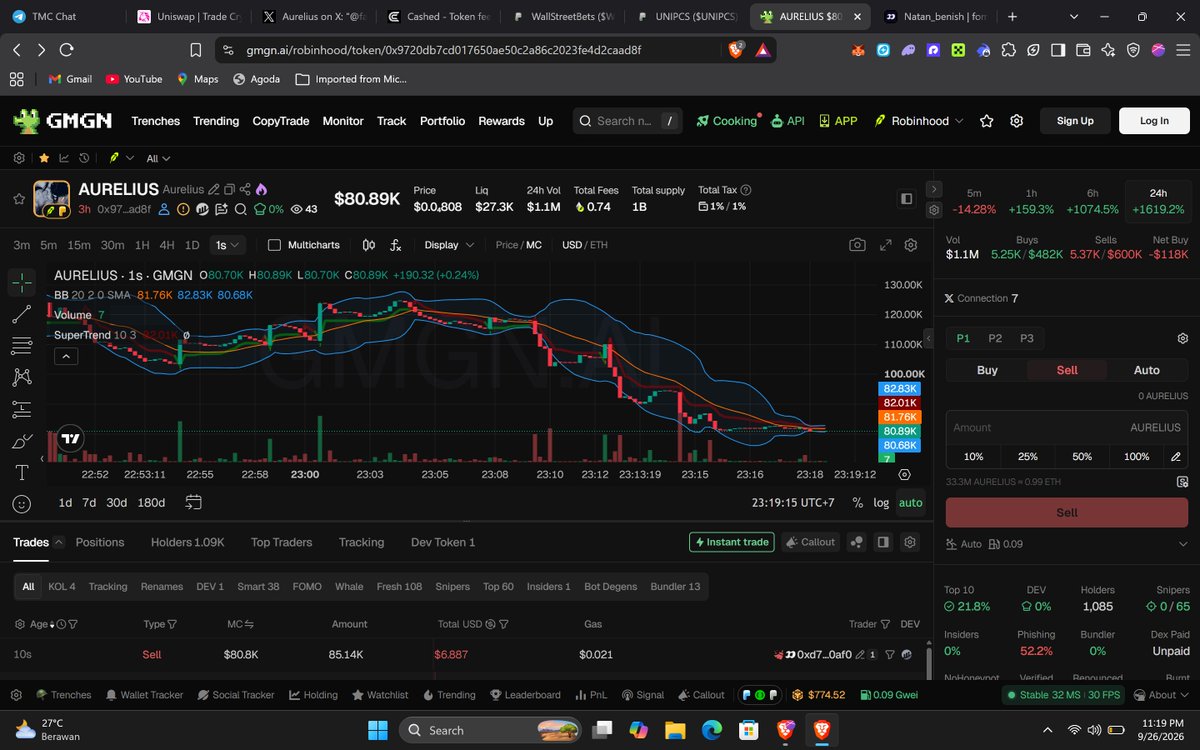Screen dimensions: 1200x750
Task: Open Total Tax help tooltip
Action: 746,190
